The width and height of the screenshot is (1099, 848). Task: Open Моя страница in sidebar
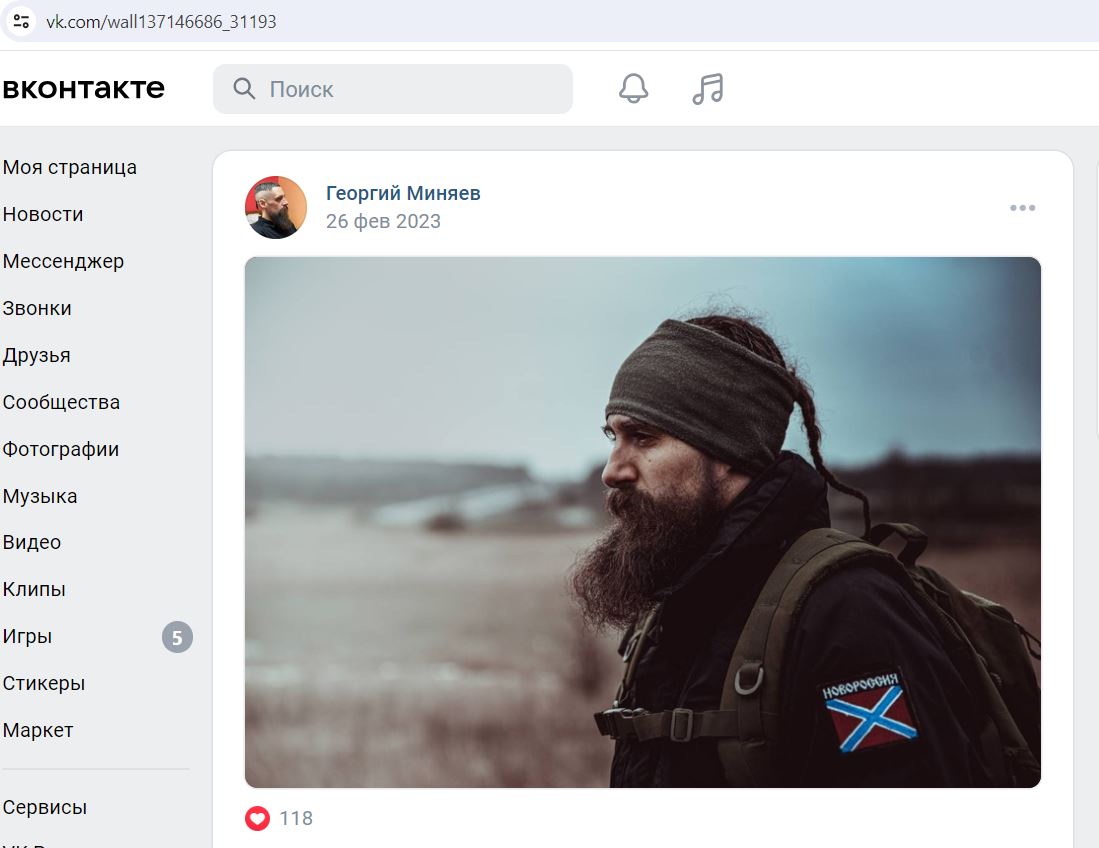[69, 167]
